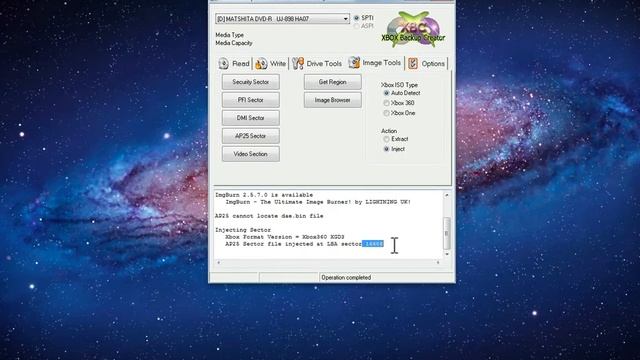Select the ASPI radio button
640x360 pixels.
(357, 26)
